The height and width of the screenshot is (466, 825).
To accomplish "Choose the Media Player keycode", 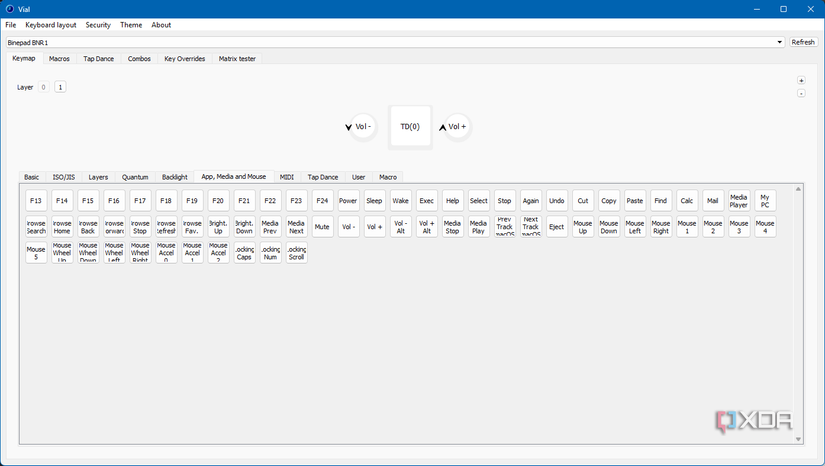I will 739,200.
